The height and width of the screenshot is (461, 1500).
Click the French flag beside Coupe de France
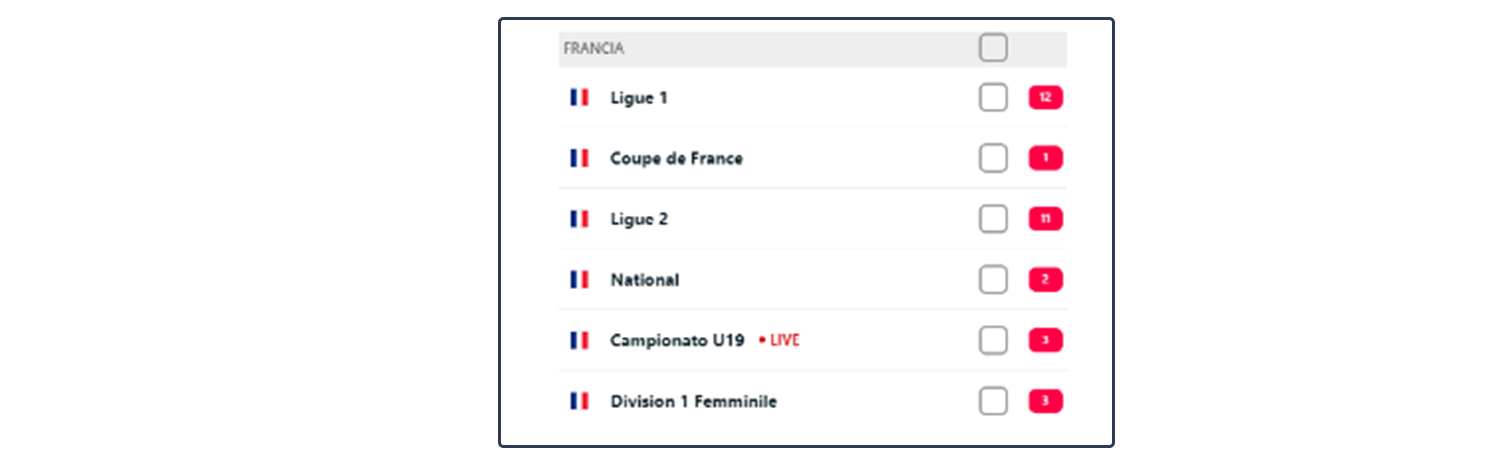click(579, 158)
